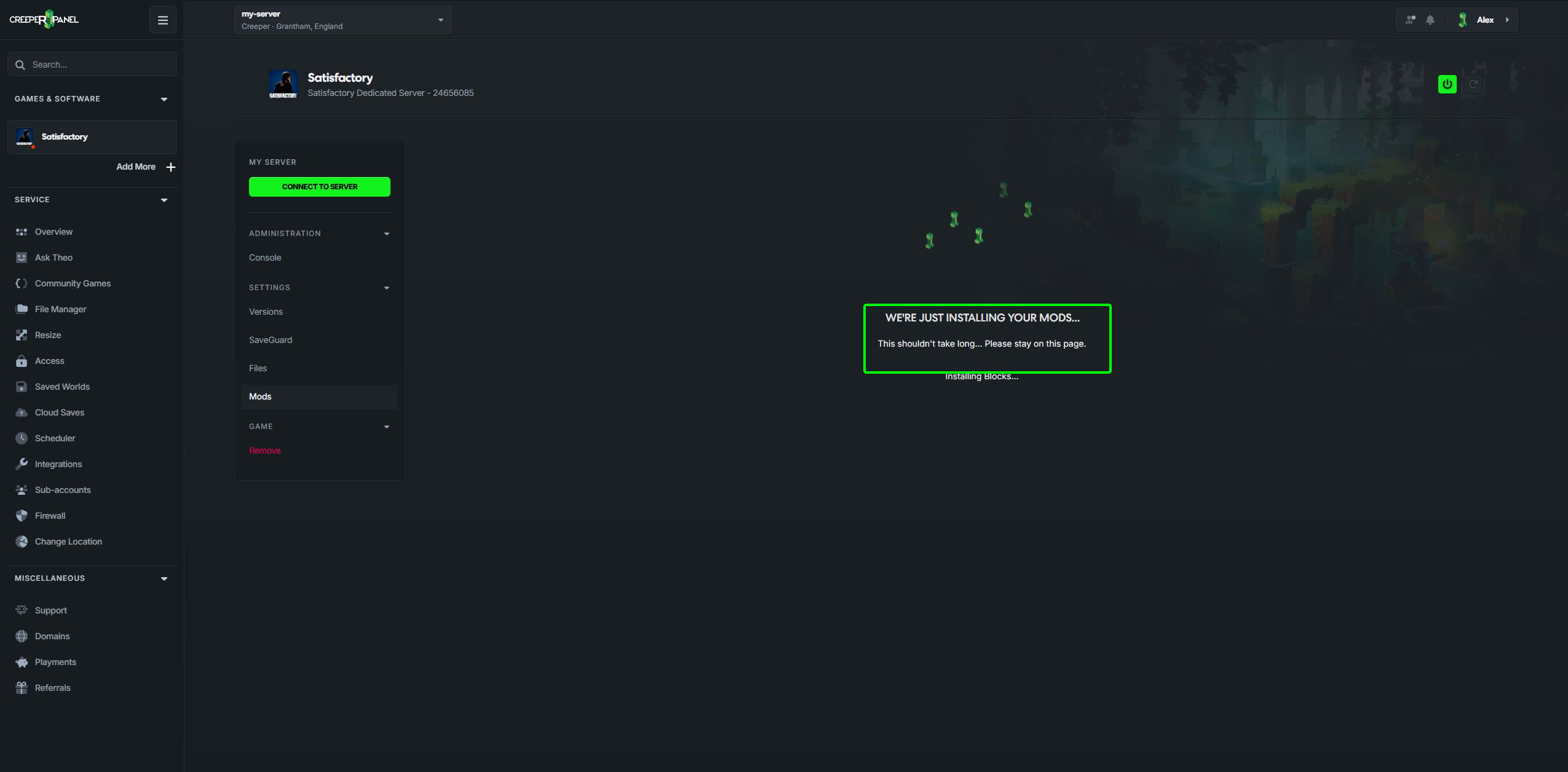Screen dimensions: 1568x772
Task: Click the Scheduler clock icon
Action: [22, 438]
